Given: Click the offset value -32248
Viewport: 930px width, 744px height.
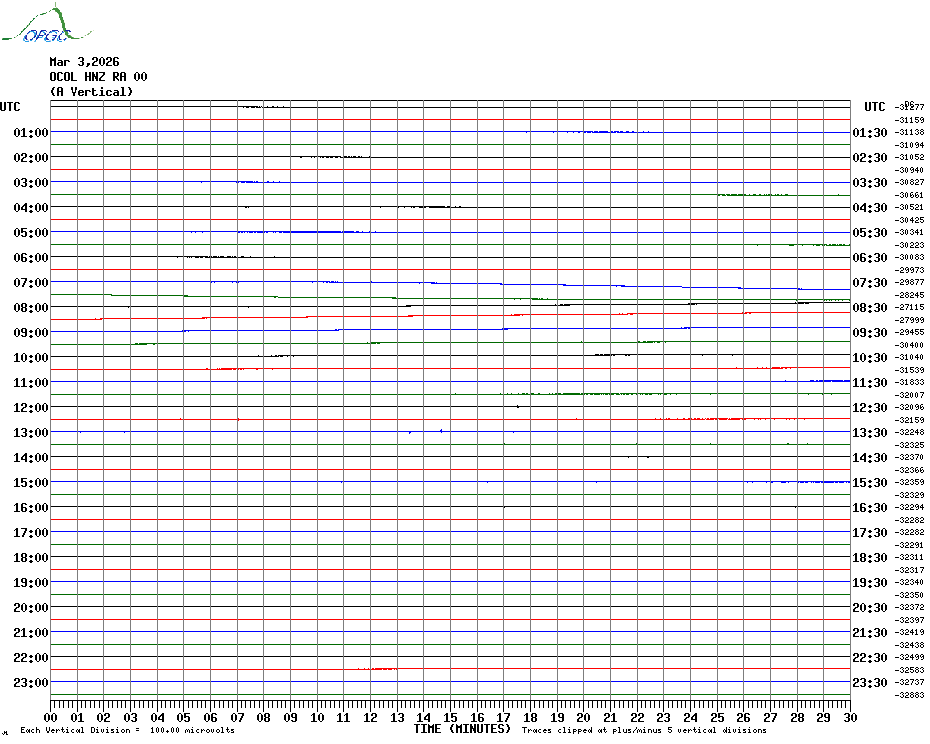Looking at the screenshot, I should pos(910,432).
